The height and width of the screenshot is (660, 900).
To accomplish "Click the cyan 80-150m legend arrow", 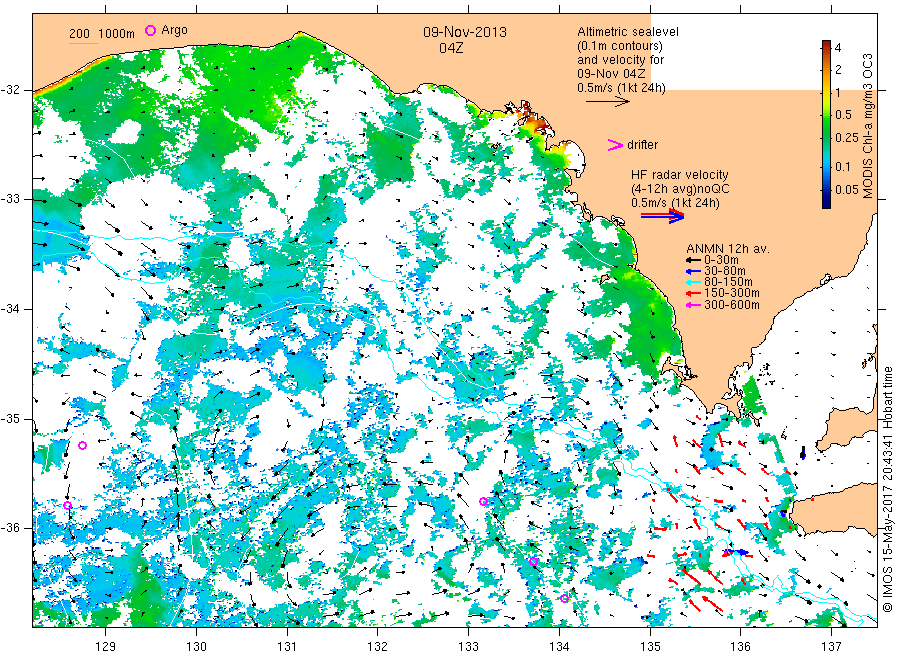I will [693, 282].
